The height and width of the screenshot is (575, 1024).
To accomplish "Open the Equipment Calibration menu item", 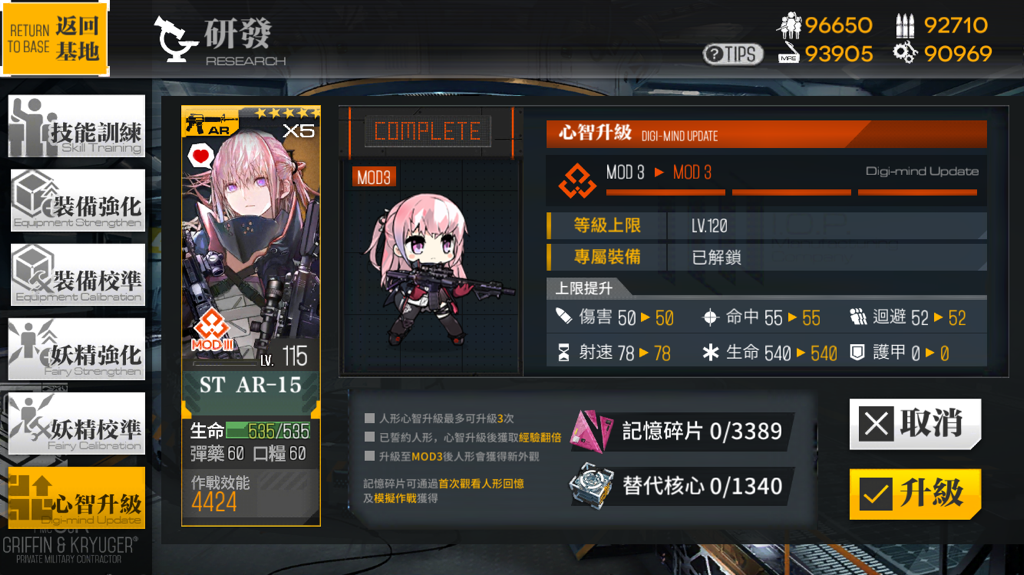I will click(77, 274).
